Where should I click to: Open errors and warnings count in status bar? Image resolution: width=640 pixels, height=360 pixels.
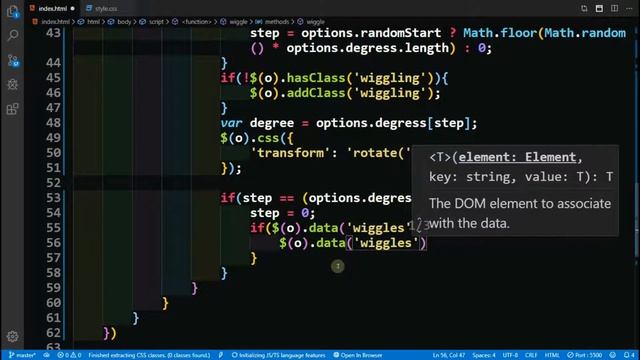[x=69, y=355]
